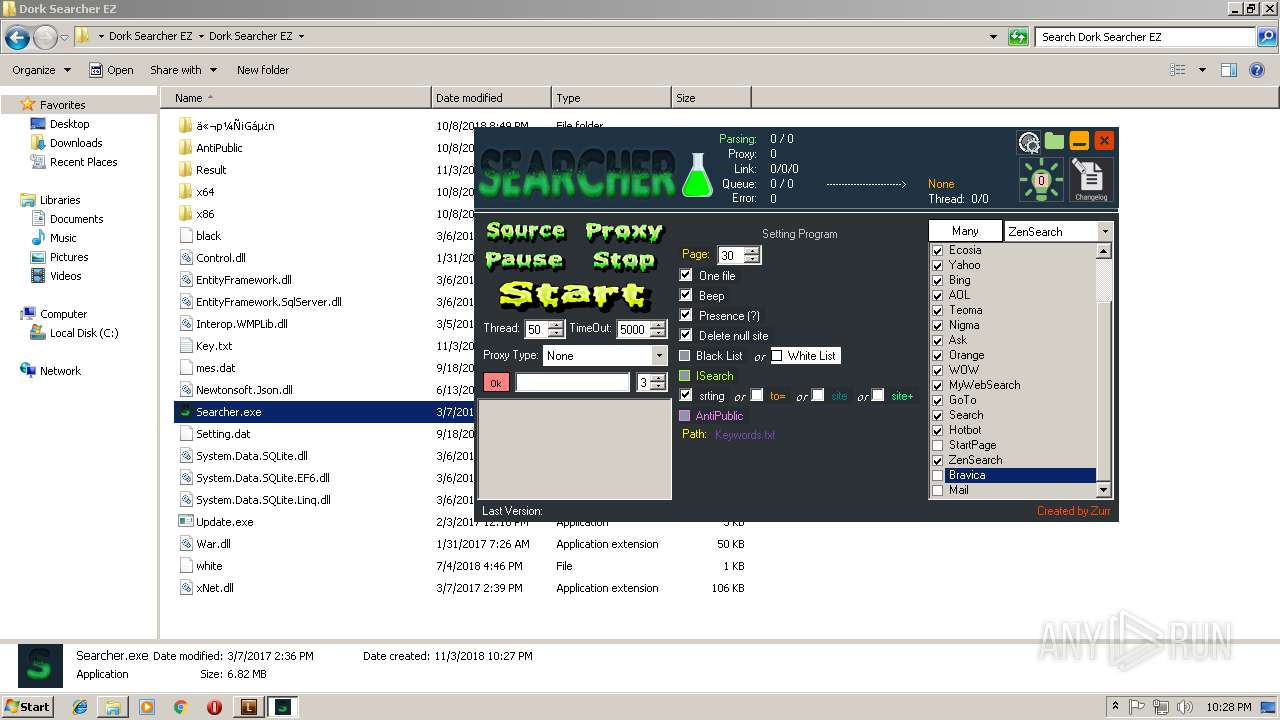Image resolution: width=1280 pixels, height=720 pixels.
Task: Check the StartPage search engine
Action: [938, 445]
